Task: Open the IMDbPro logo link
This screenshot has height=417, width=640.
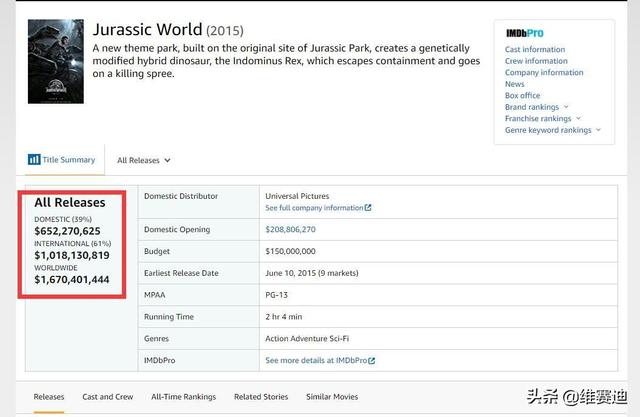Action: click(x=524, y=33)
